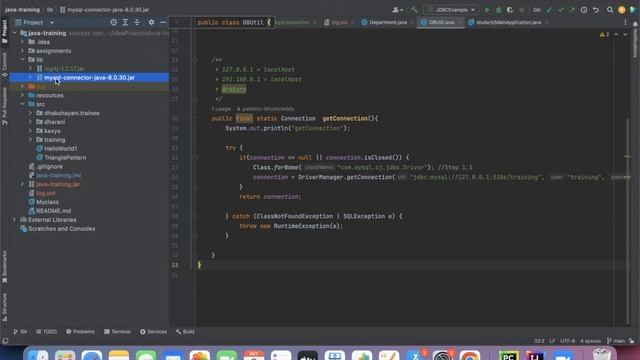
Task: Expand the .idea folder
Action: click(22, 42)
